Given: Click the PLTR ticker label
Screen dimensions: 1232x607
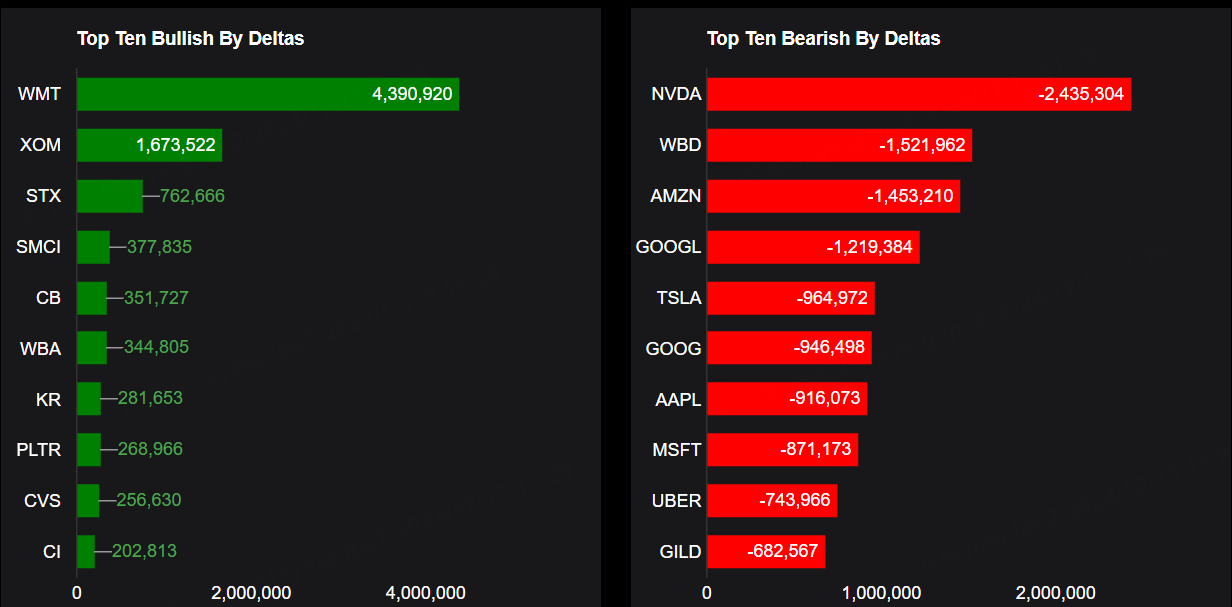Looking at the screenshot, I should 39,450.
